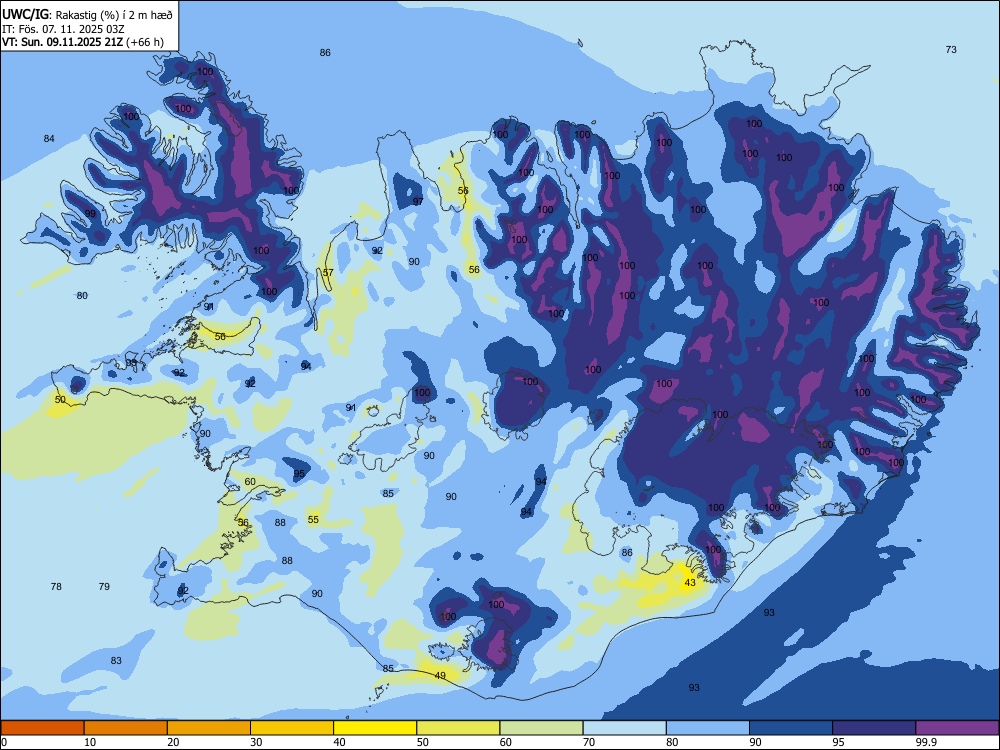Click the value 84 off the Westfjords
1000x750 pixels.
click(x=49, y=138)
